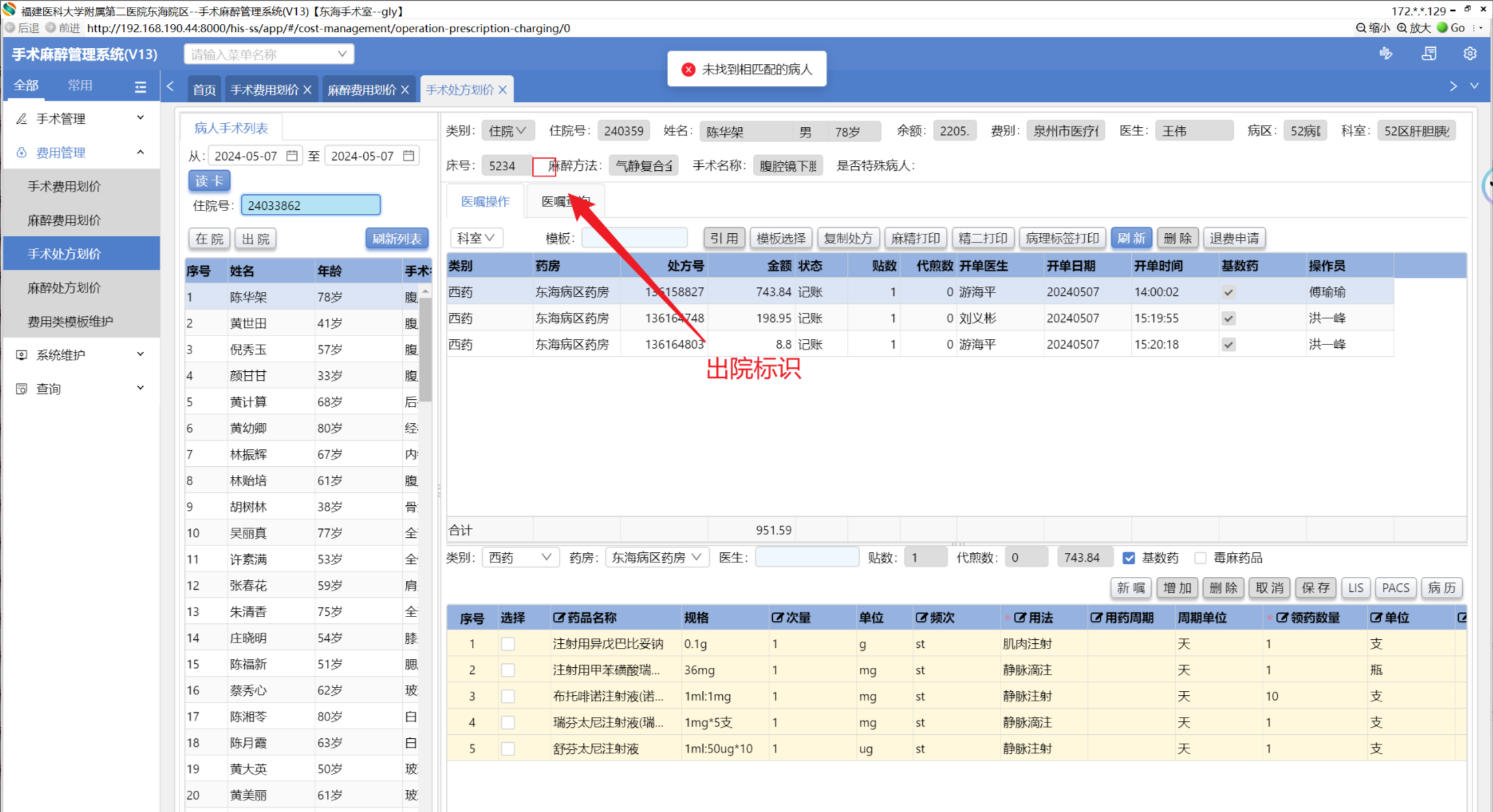
Task: Select checkbox for 注射用异戊巴比妥钠 row
Action: 507,644
